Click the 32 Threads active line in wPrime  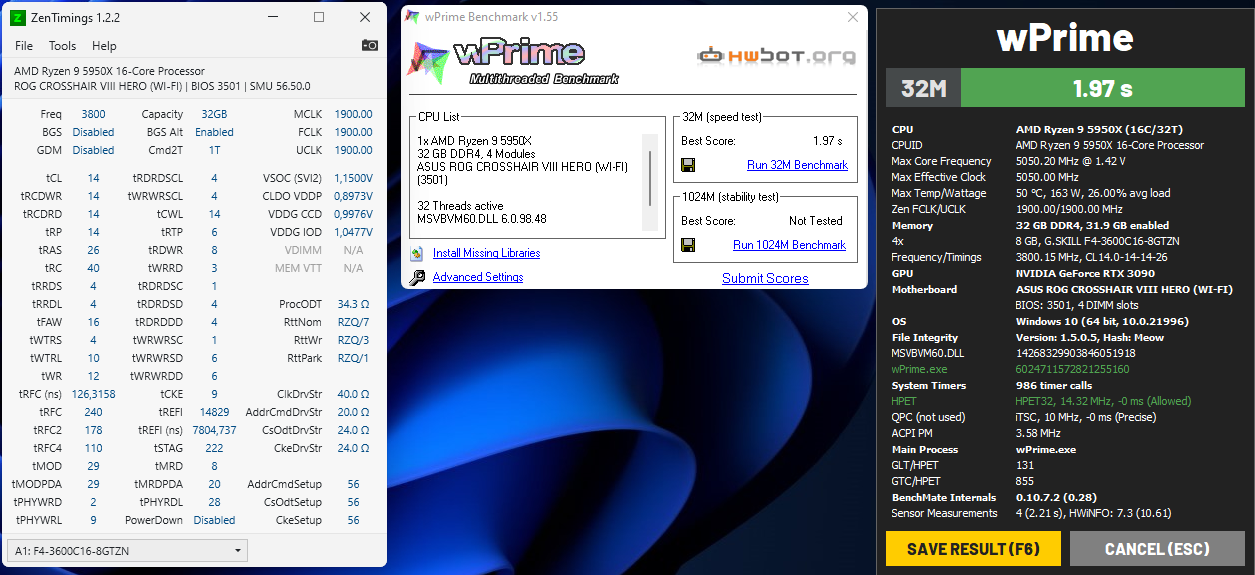[461, 206]
